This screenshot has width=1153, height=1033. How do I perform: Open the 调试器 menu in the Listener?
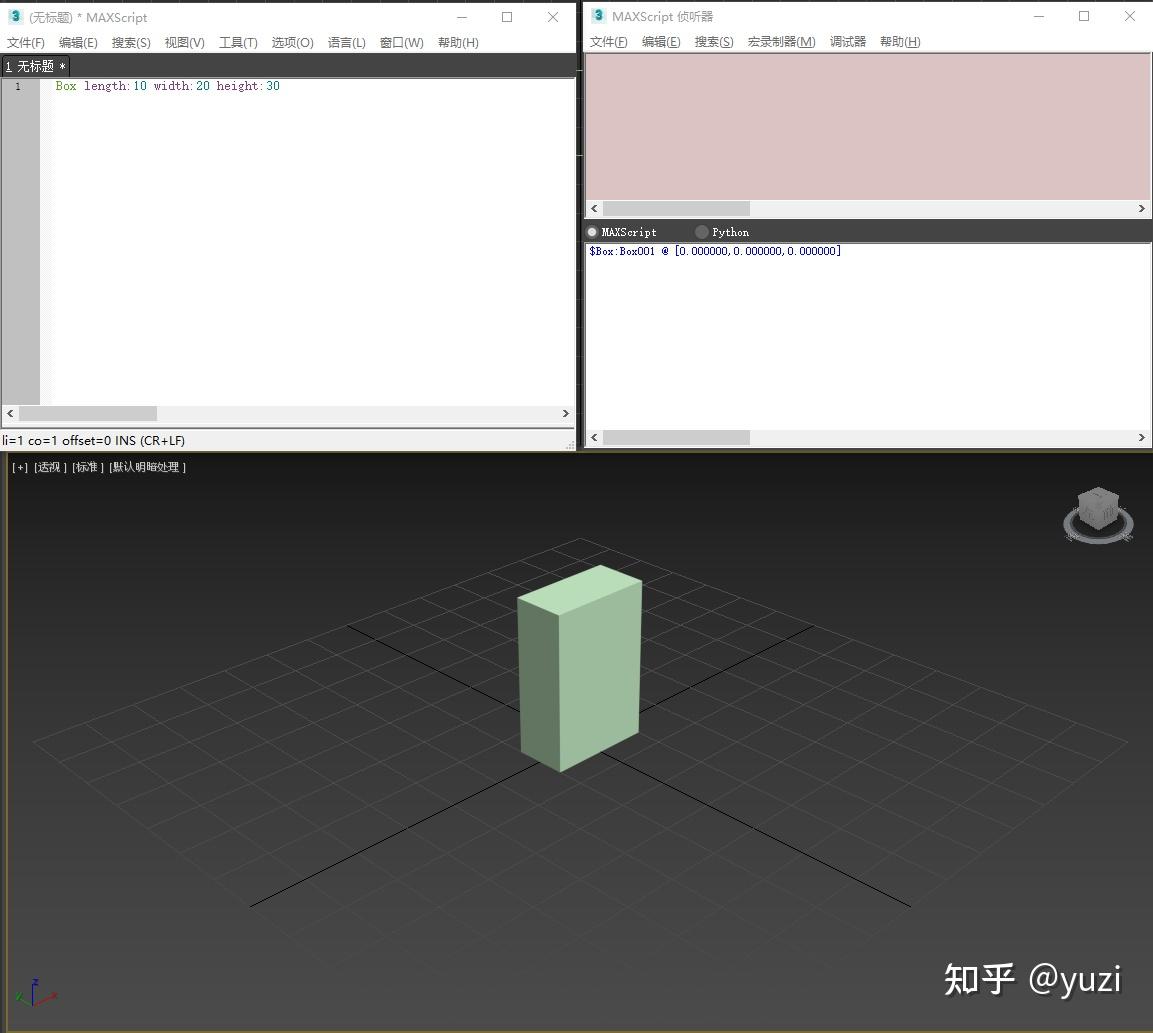(848, 41)
